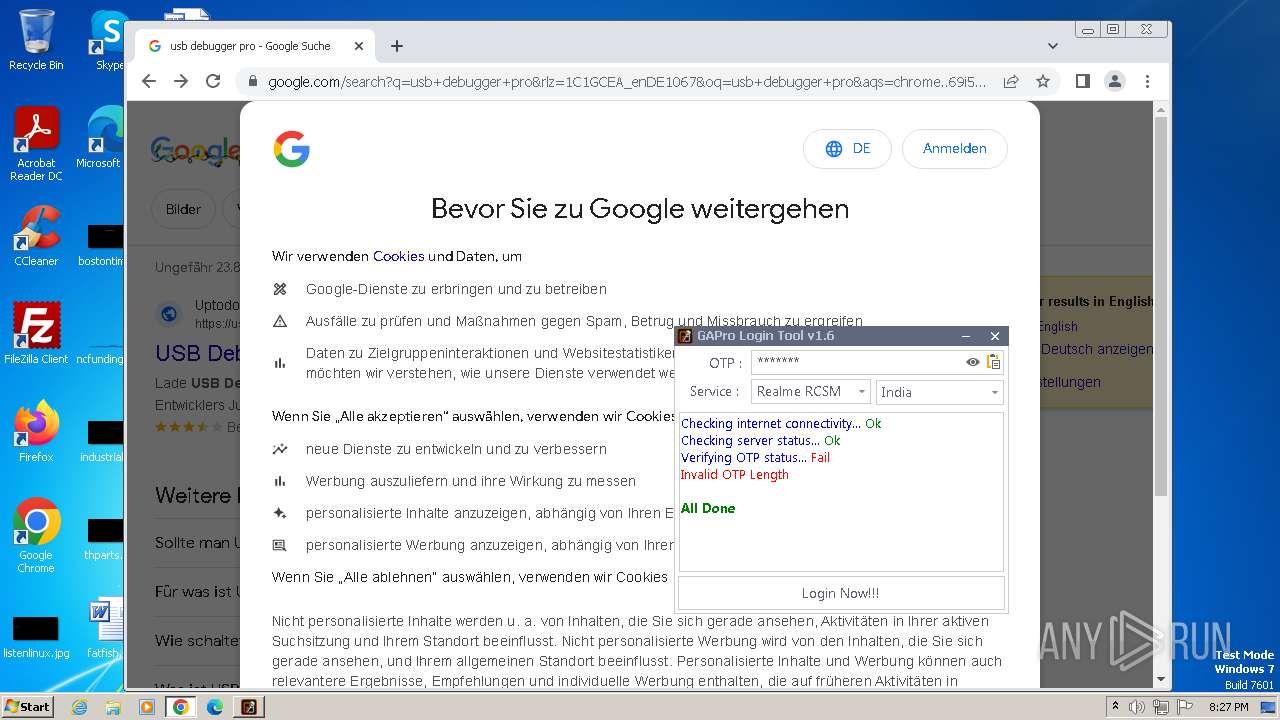Click the Google G logo in dialog
1280x720 pixels.
tap(292, 149)
